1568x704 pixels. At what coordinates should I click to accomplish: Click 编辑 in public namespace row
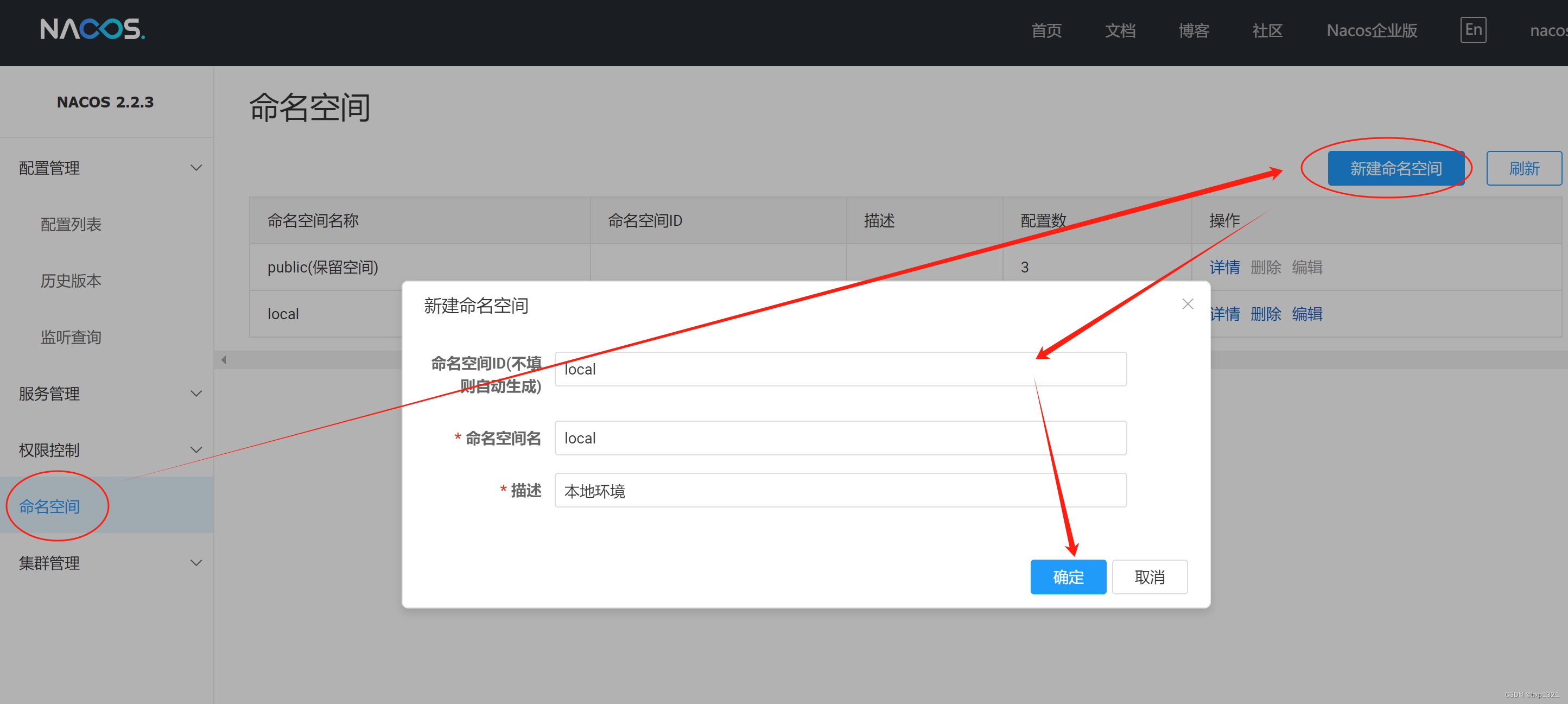click(x=1307, y=267)
